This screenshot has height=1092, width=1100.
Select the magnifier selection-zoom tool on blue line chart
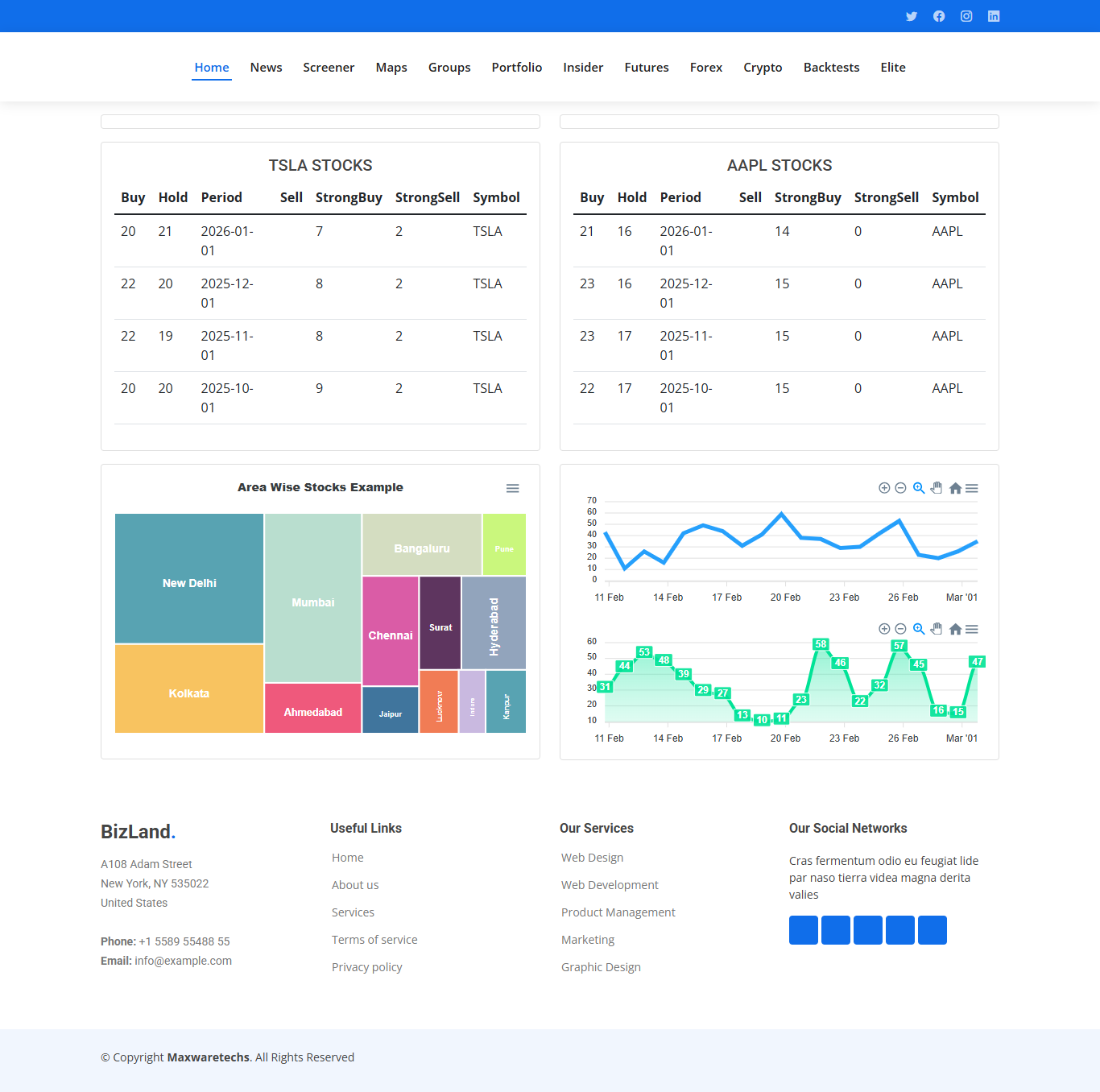point(919,488)
